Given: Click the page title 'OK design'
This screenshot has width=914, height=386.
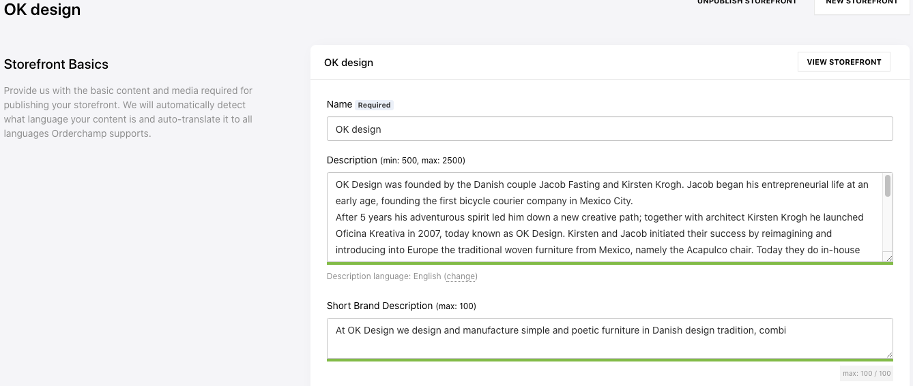Looking at the screenshot, I should (42, 9).
